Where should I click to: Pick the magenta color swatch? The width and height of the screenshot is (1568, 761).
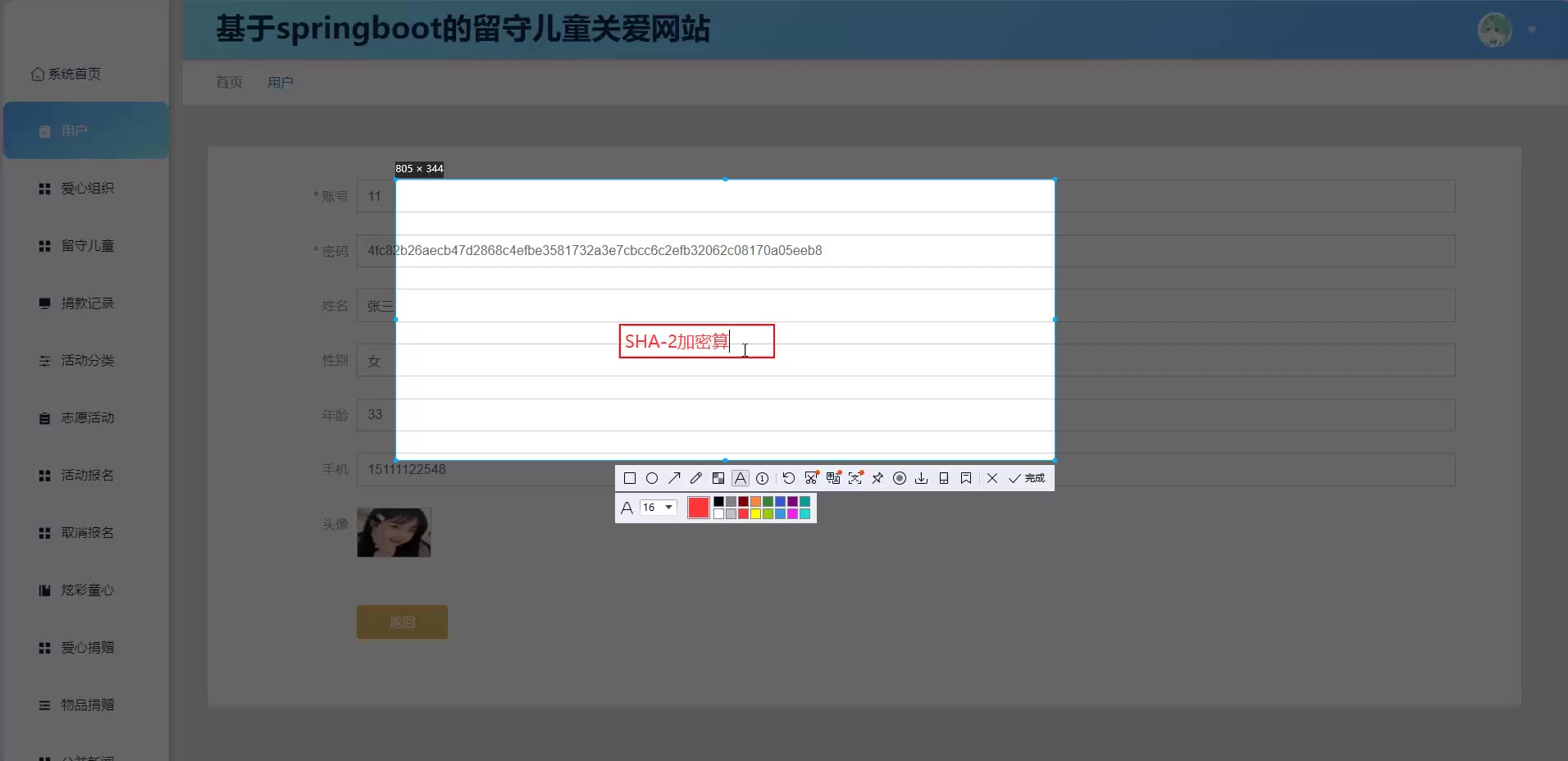792,514
